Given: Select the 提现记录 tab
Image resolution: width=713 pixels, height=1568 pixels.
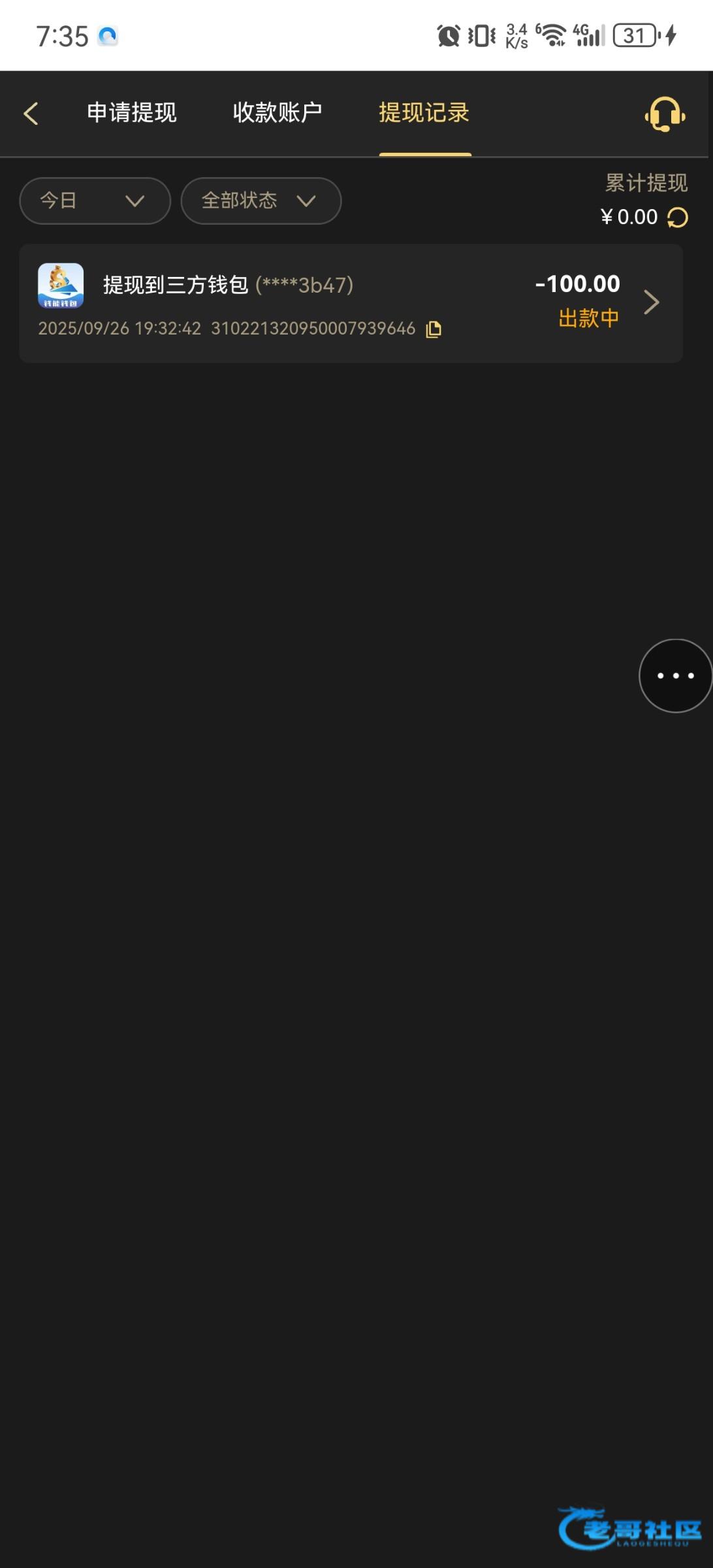Looking at the screenshot, I should point(424,113).
